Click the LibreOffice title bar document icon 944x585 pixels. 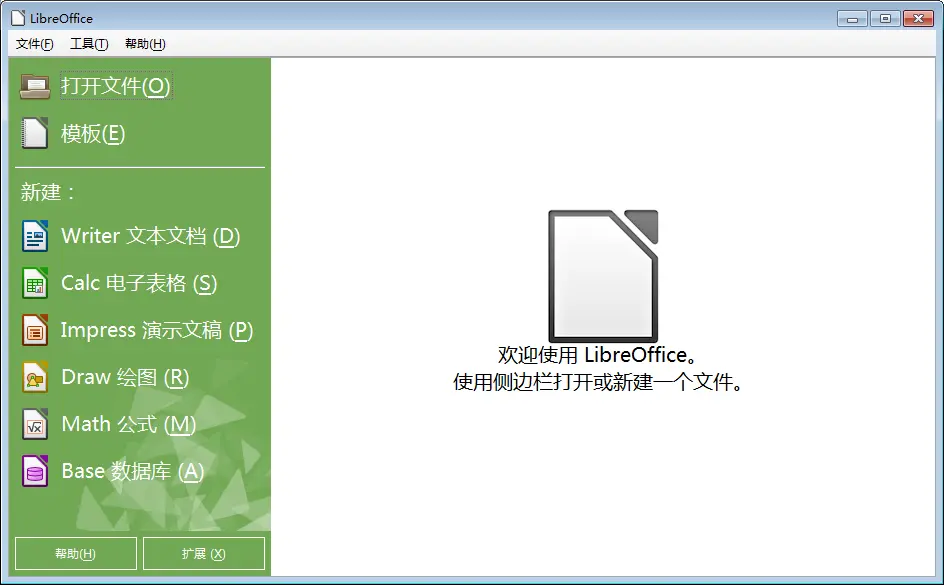click(x=18, y=18)
